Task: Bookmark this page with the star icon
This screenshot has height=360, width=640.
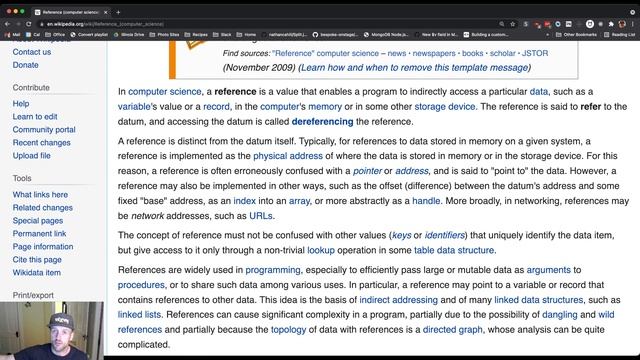Action: coord(513,24)
